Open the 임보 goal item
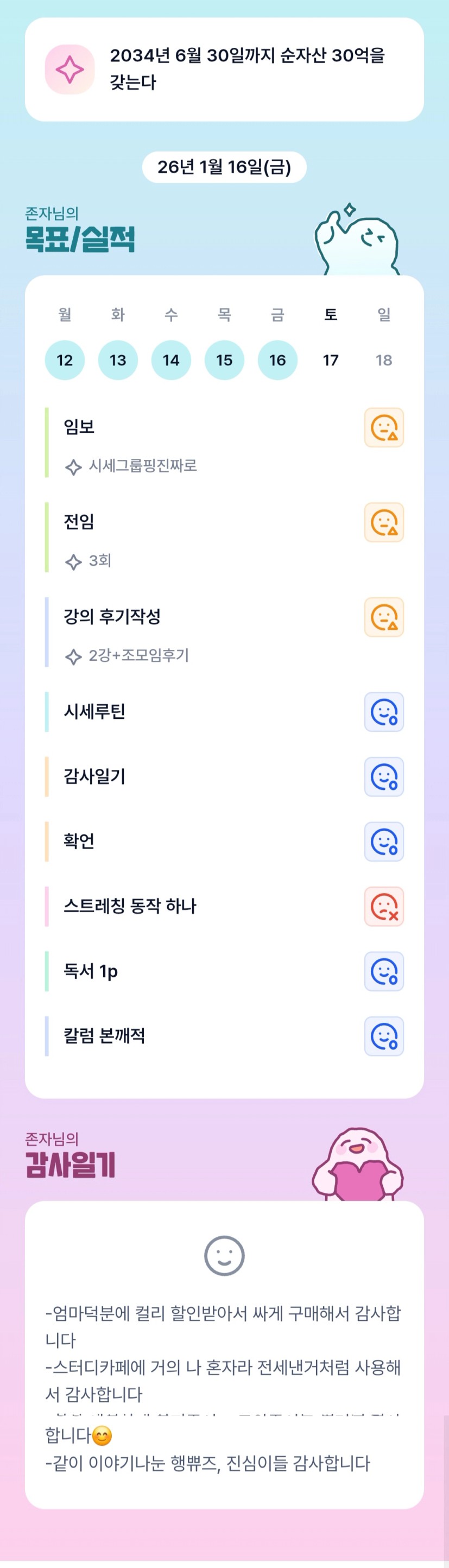449x1568 pixels. click(x=79, y=427)
